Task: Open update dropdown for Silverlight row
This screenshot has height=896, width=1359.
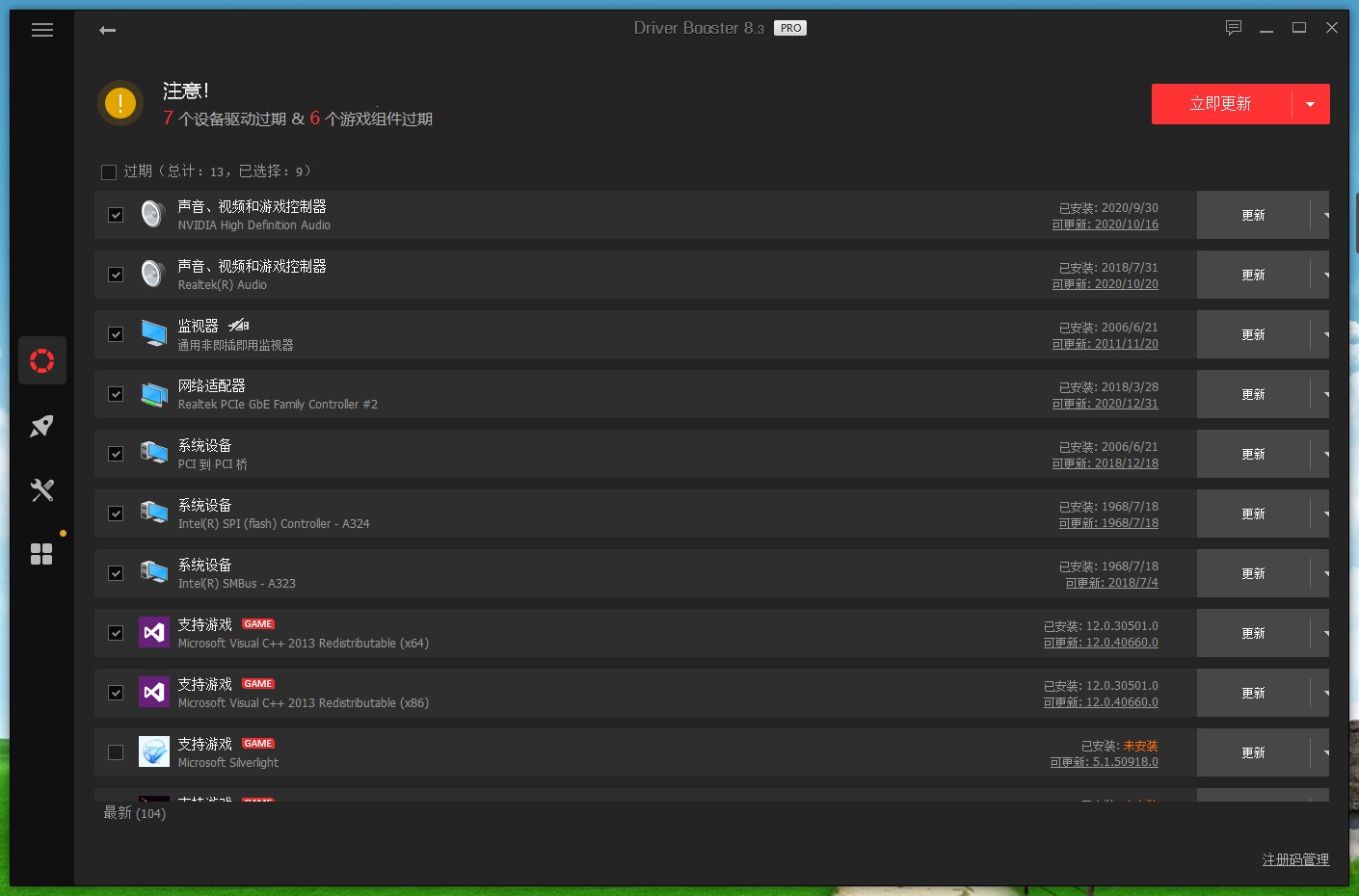Action: coord(1322,752)
